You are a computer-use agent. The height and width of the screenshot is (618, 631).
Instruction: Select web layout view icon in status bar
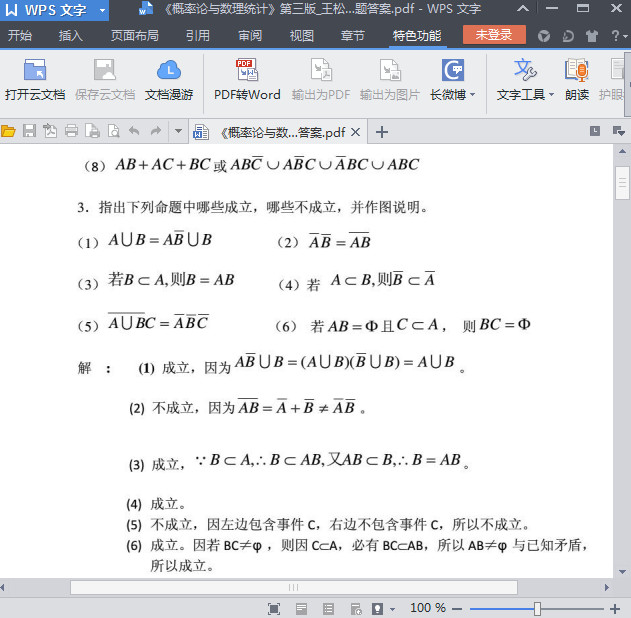tap(356, 609)
